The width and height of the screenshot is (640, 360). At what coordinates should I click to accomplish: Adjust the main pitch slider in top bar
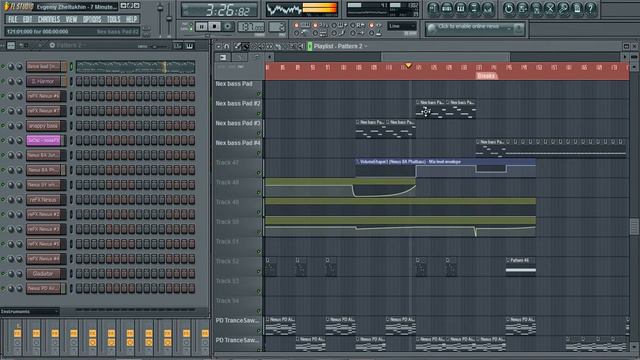click(169, 18)
